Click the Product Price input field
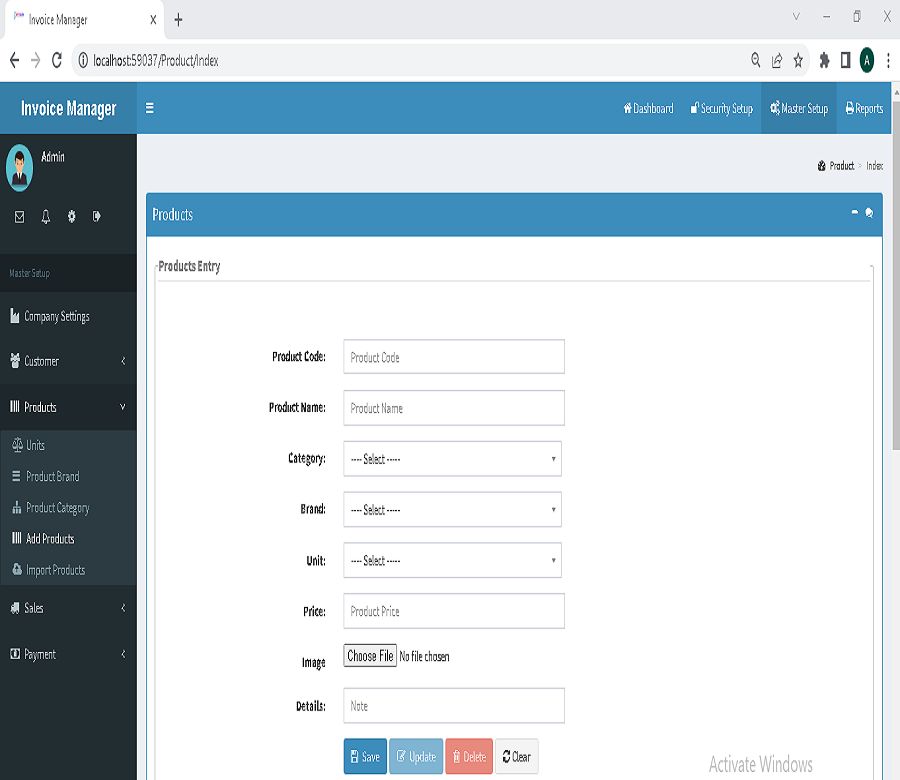The height and width of the screenshot is (780, 900). [x=454, y=611]
